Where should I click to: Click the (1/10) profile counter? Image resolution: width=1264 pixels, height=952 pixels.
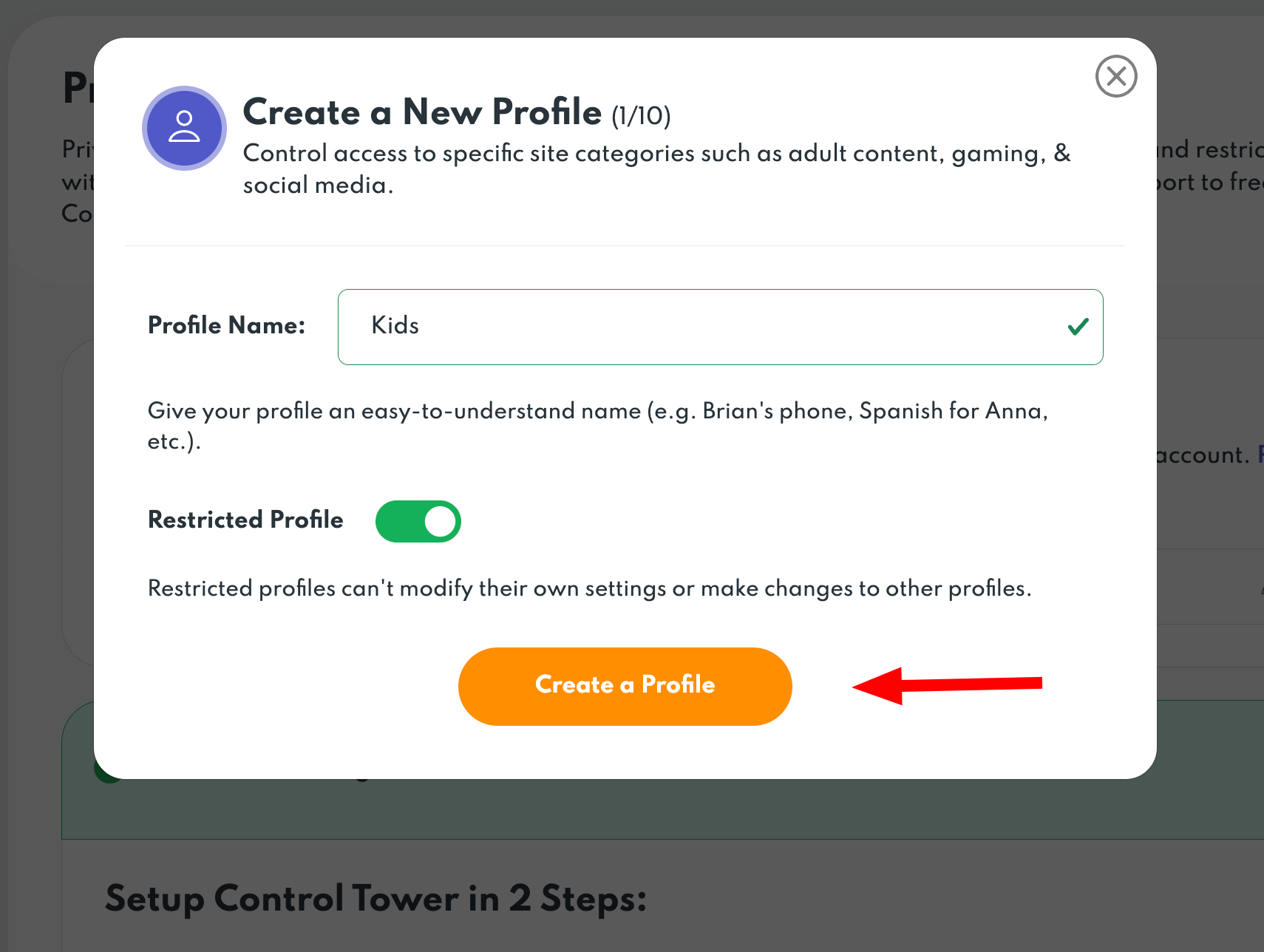click(x=641, y=116)
